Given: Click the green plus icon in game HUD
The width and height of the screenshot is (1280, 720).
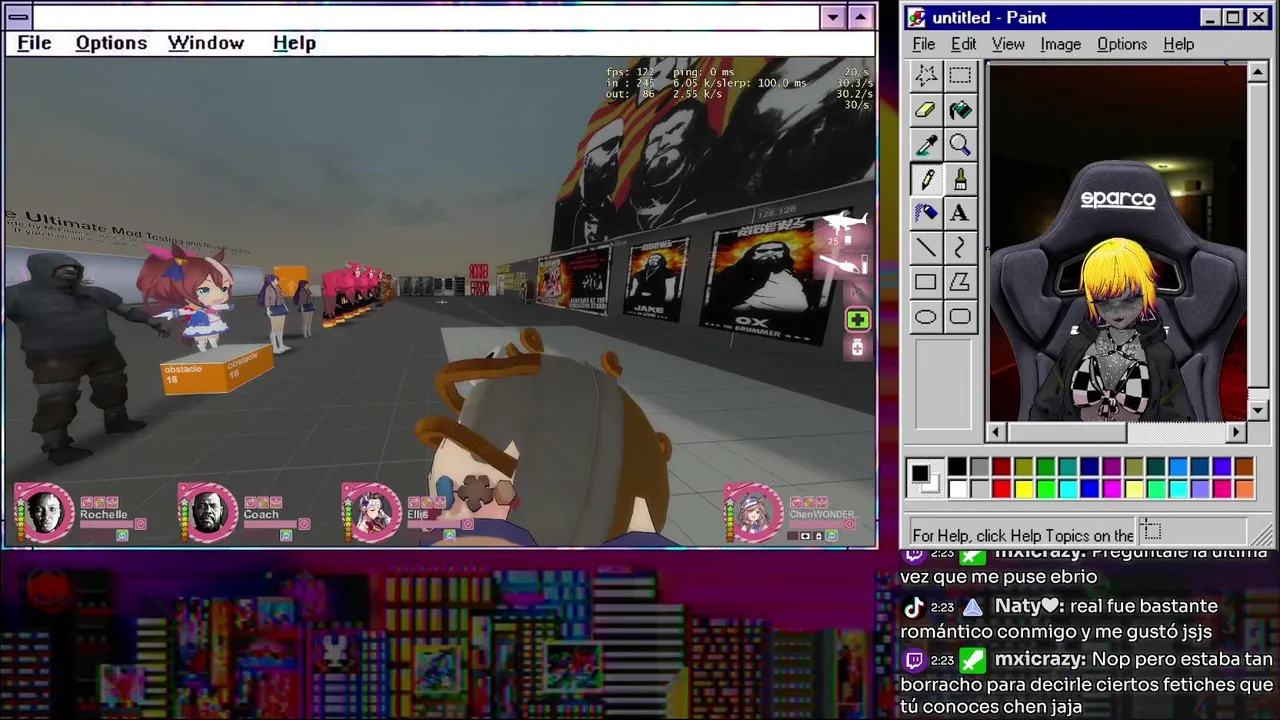Looking at the screenshot, I should tap(857, 320).
